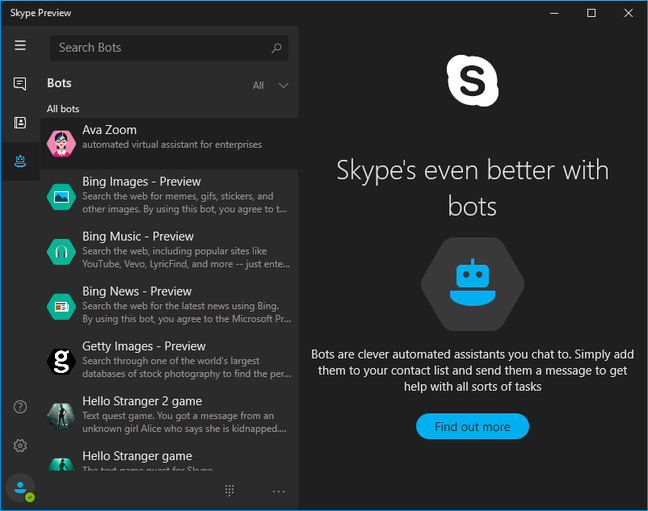The width and height of the screenshot is (648, 511).
Task: Select Hello Stranger 2 game title
Action: 142,401
